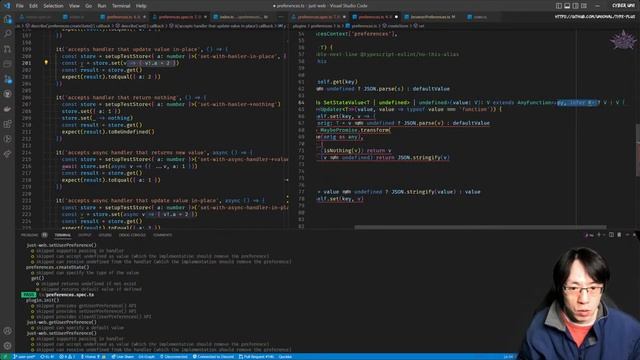The image size is (640, 360).
Task: Click the lightbulb code action on line 201
Action: (46, 63)
